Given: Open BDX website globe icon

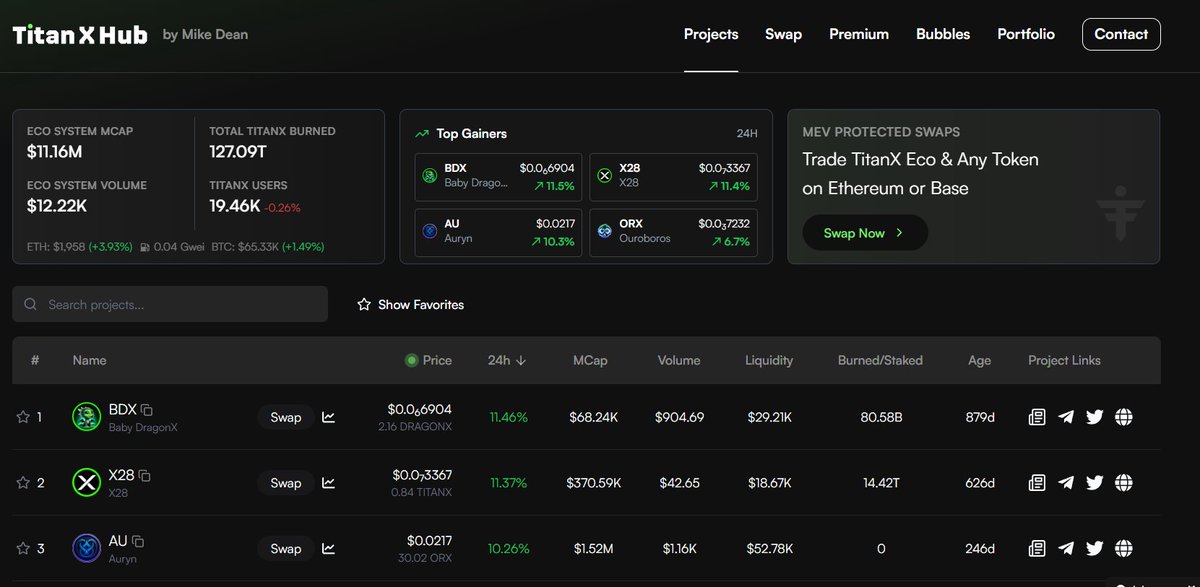Looking at the screenshot, I should [x=1124, y=417].
